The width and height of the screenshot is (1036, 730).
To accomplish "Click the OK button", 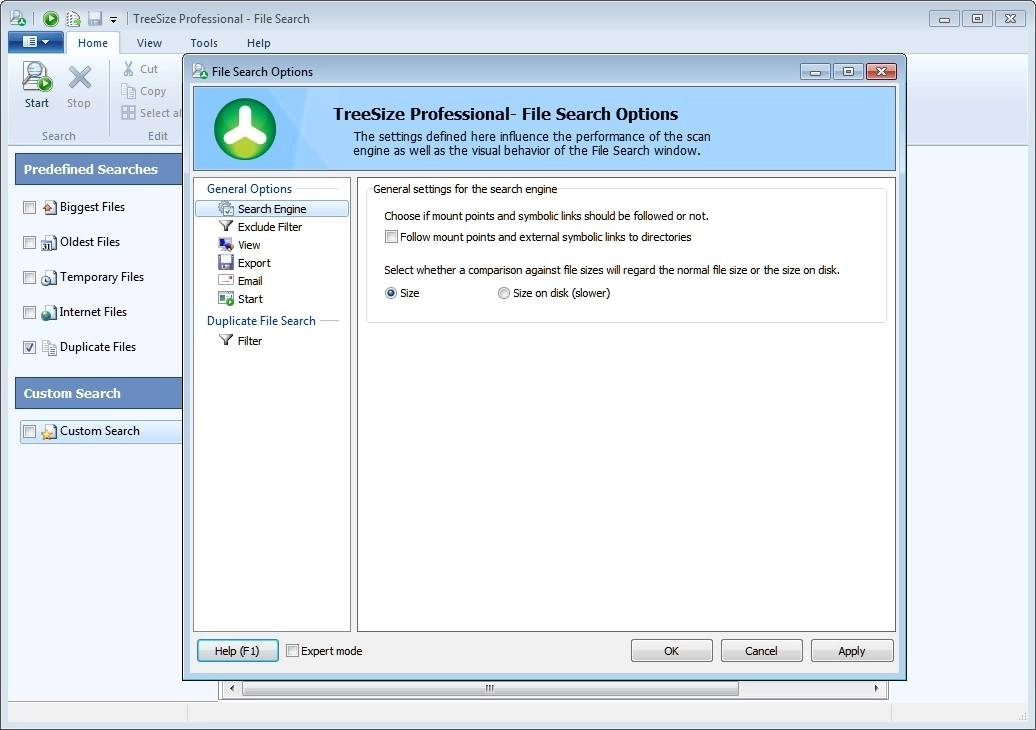I will coord(671,651).
